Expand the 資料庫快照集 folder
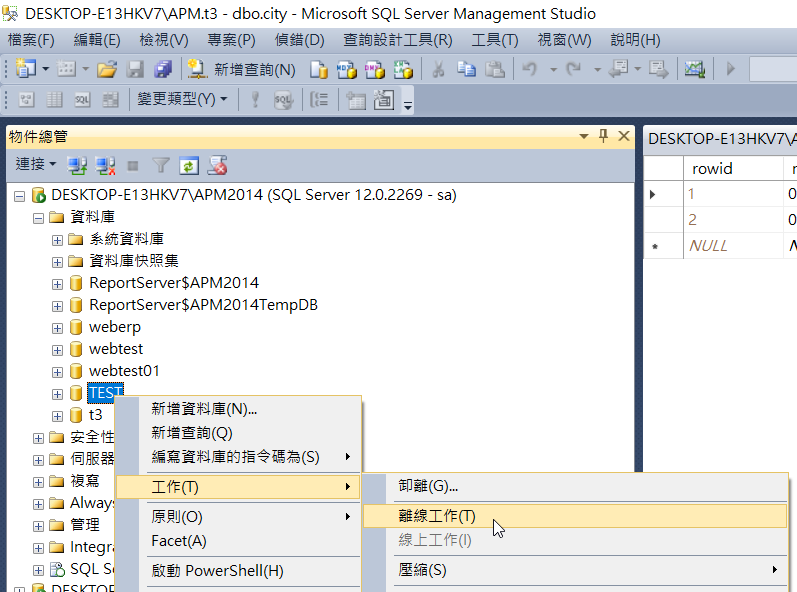Viewport: 797px width, 592px height. 57,262
